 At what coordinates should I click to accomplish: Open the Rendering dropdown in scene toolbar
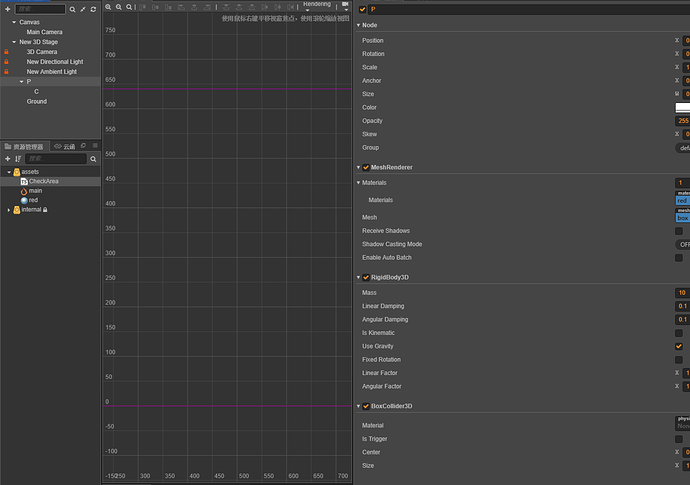coord(317,5)
